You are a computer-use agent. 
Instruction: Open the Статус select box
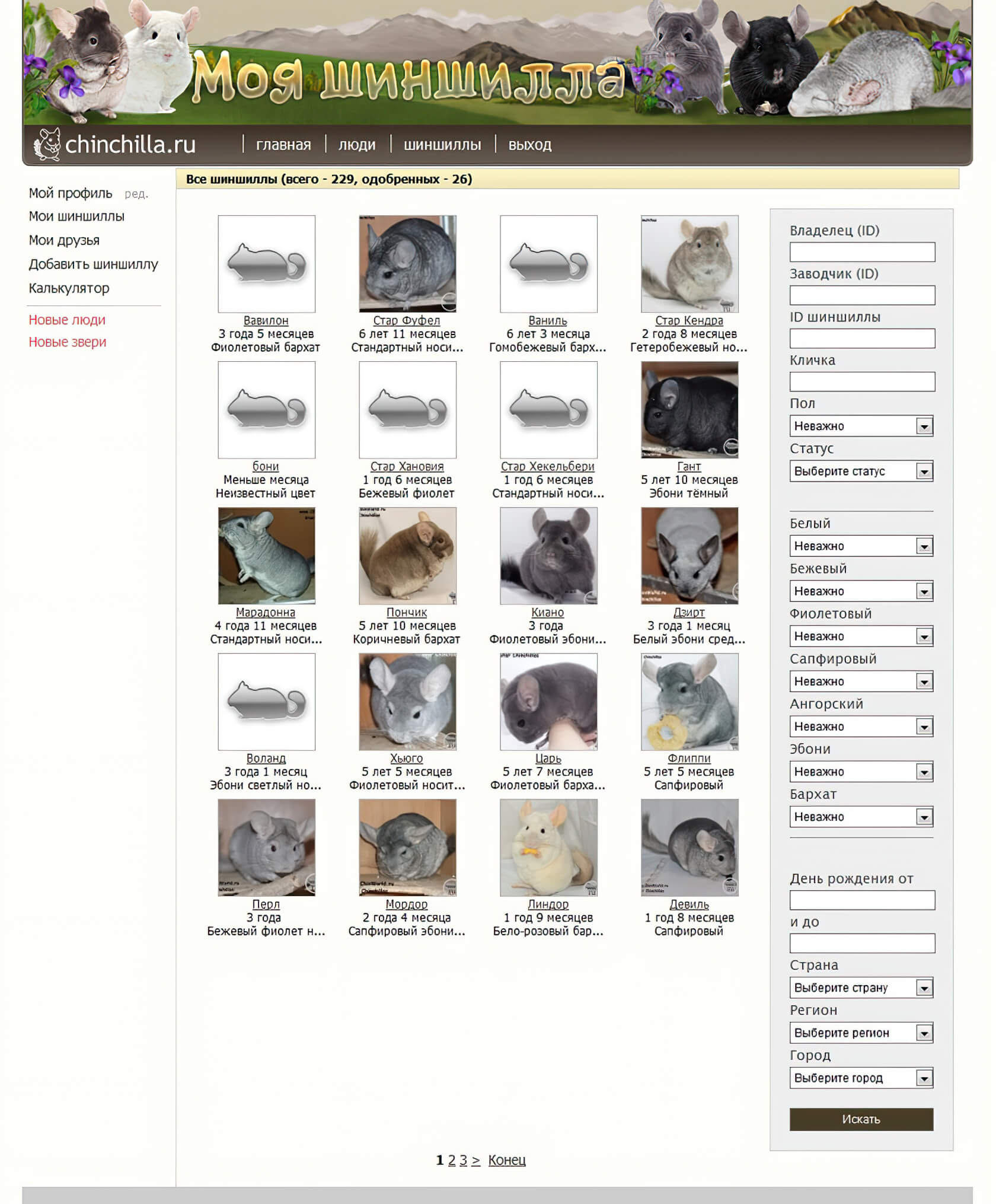tap(861, 471)
